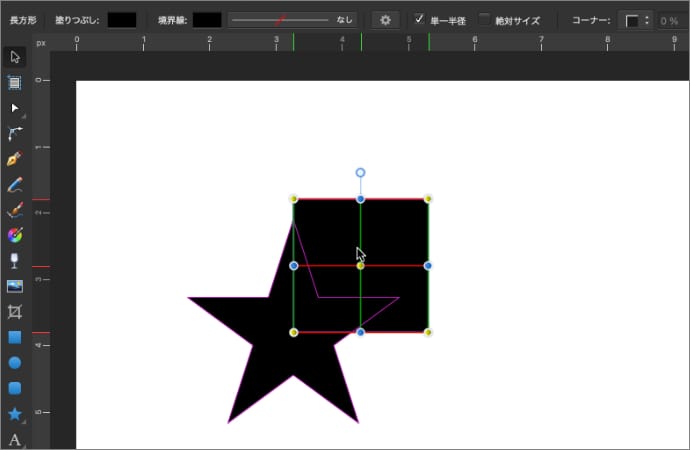Choose the Corner tool

click(x=15, y=133)
